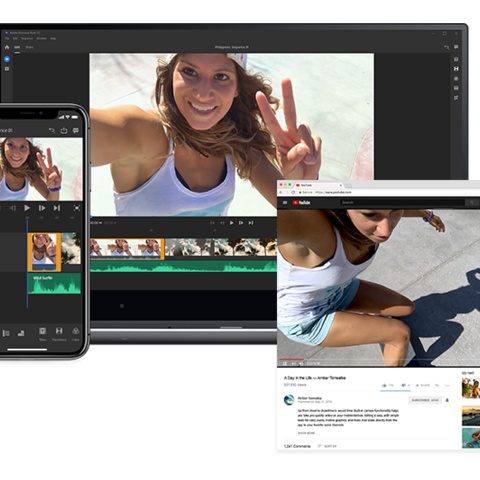Open the YouTube hamburger menu

(285, 202)
